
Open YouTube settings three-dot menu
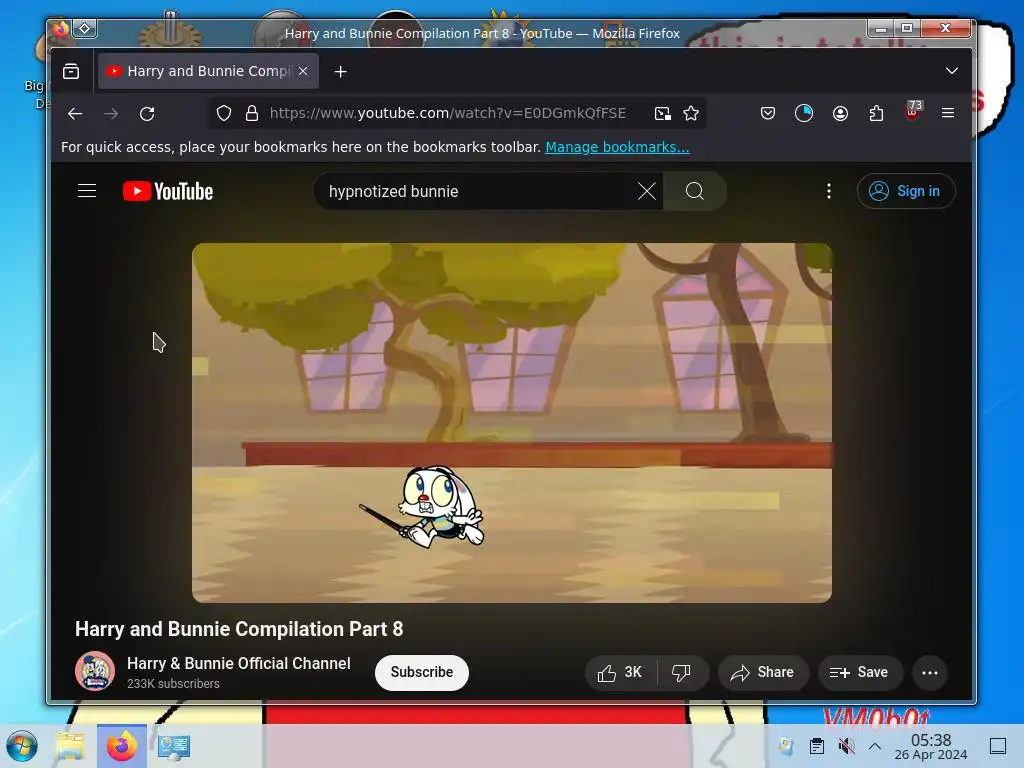[x=829, y=191]
